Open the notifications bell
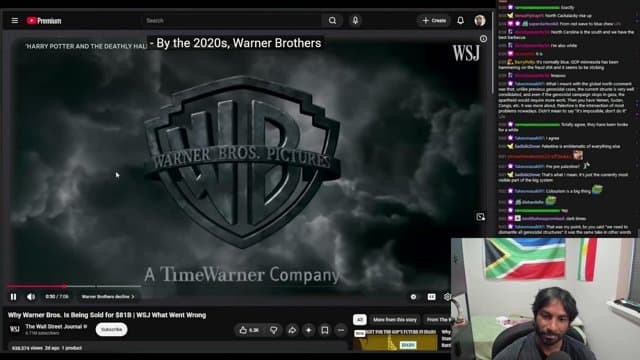Screen dimensions: 640x360 coord(460,20)
